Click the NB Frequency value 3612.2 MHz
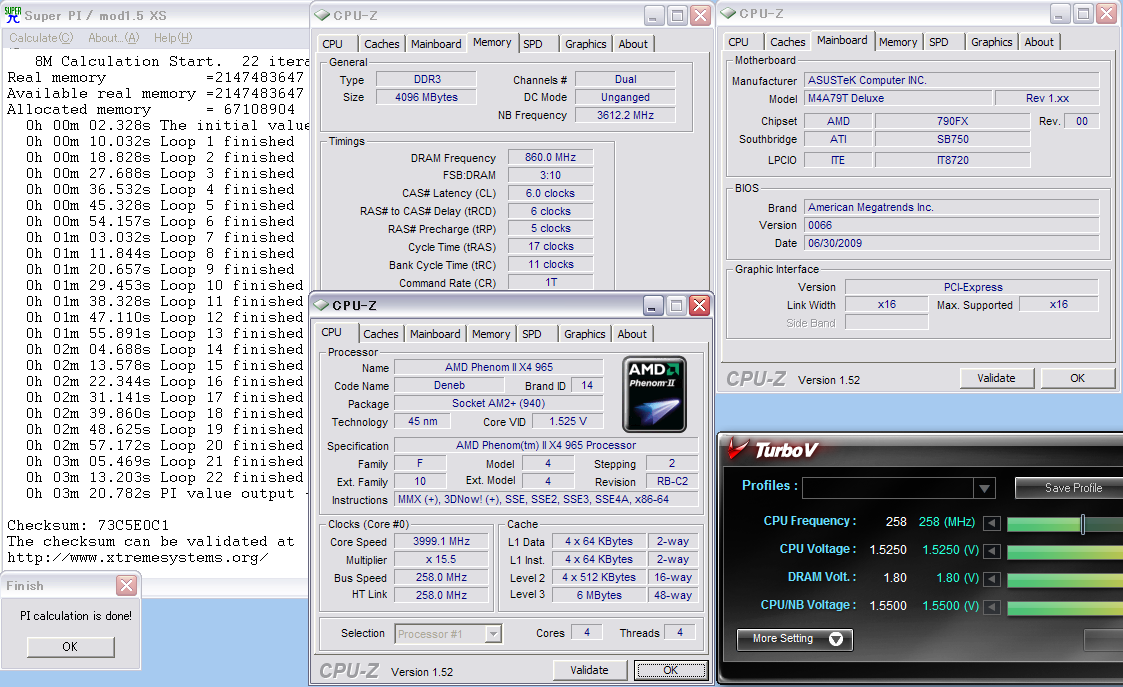The height and width of the screenshot is (687, 1123). 625,115
